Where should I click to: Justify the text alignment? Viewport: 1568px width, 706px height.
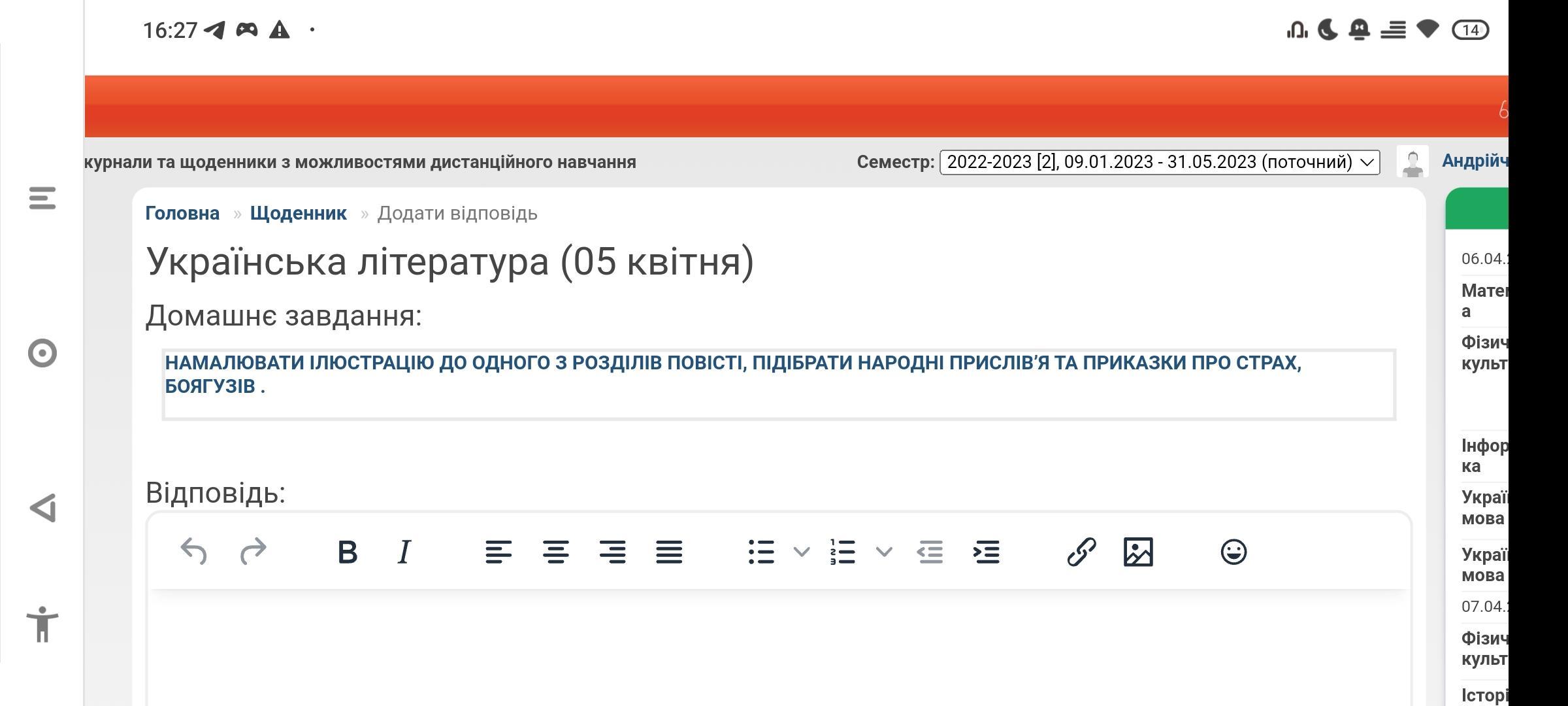pos(669,552)
